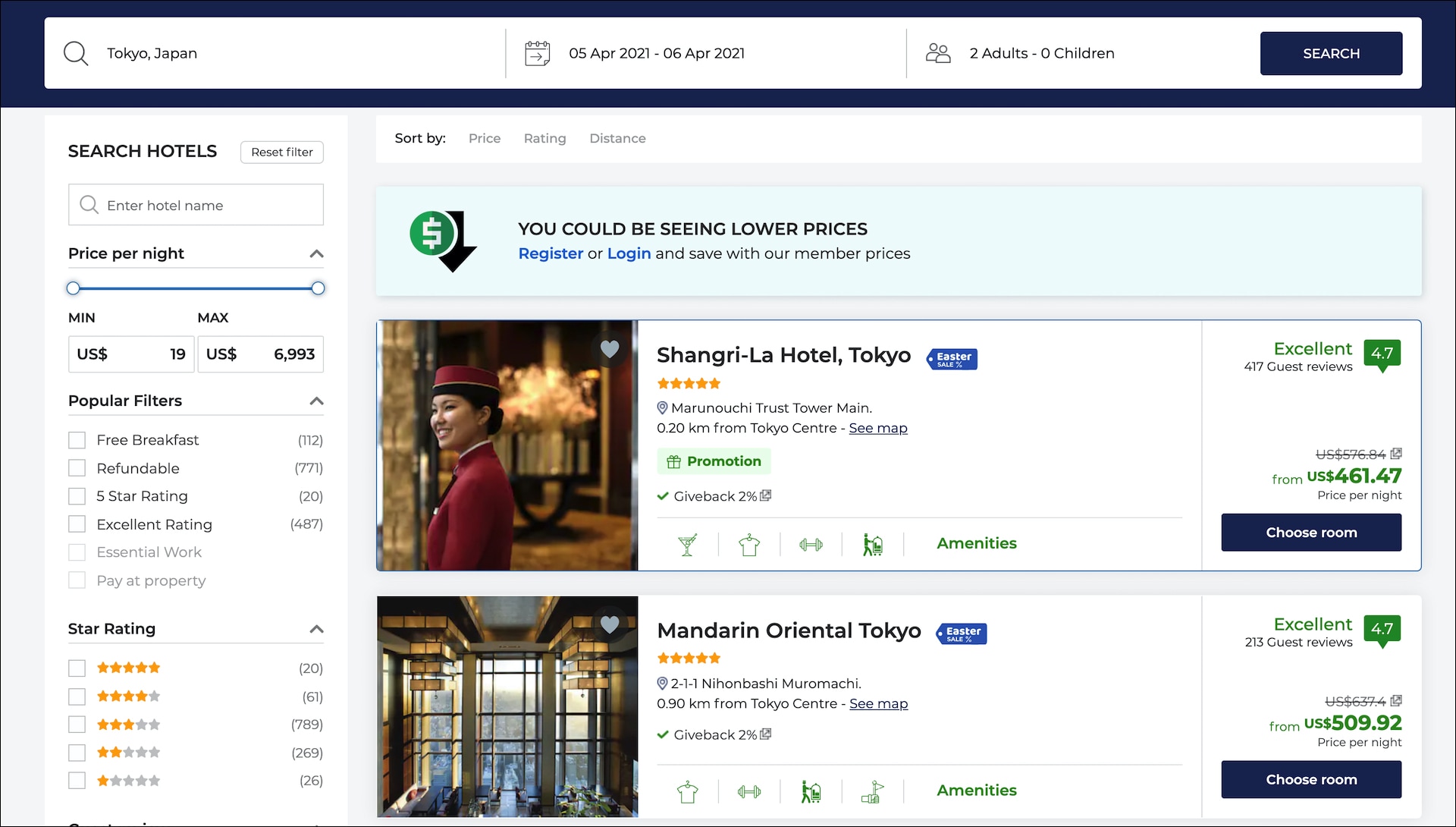The height and width of the screenshot is (827, 1456).
Task: Click Shangri-La bar cocktail amenity icon
Action: 687,545
